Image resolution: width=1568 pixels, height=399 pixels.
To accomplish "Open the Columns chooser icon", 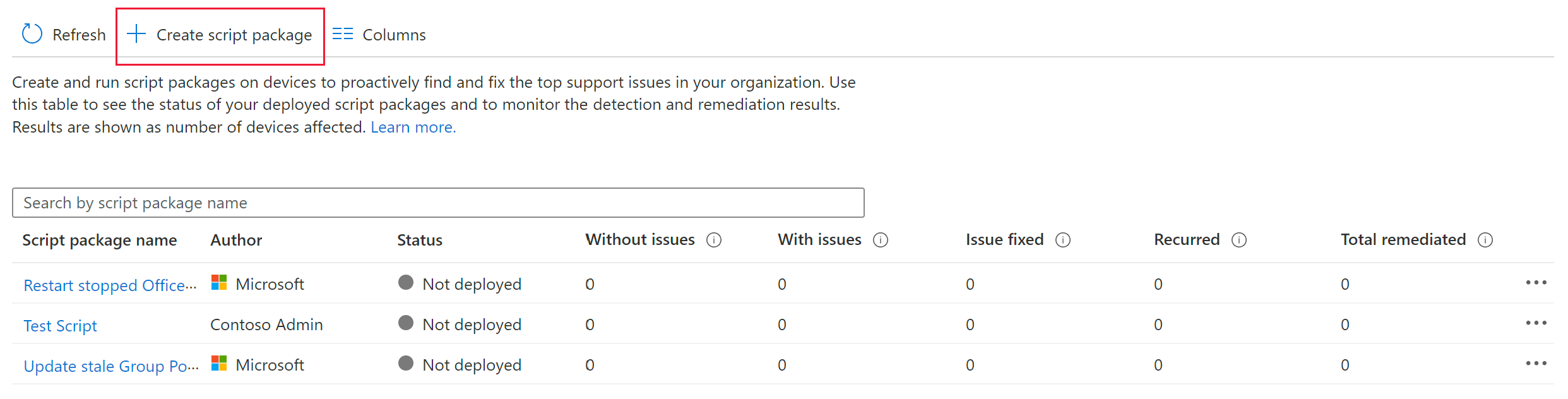I will point(342,34).
